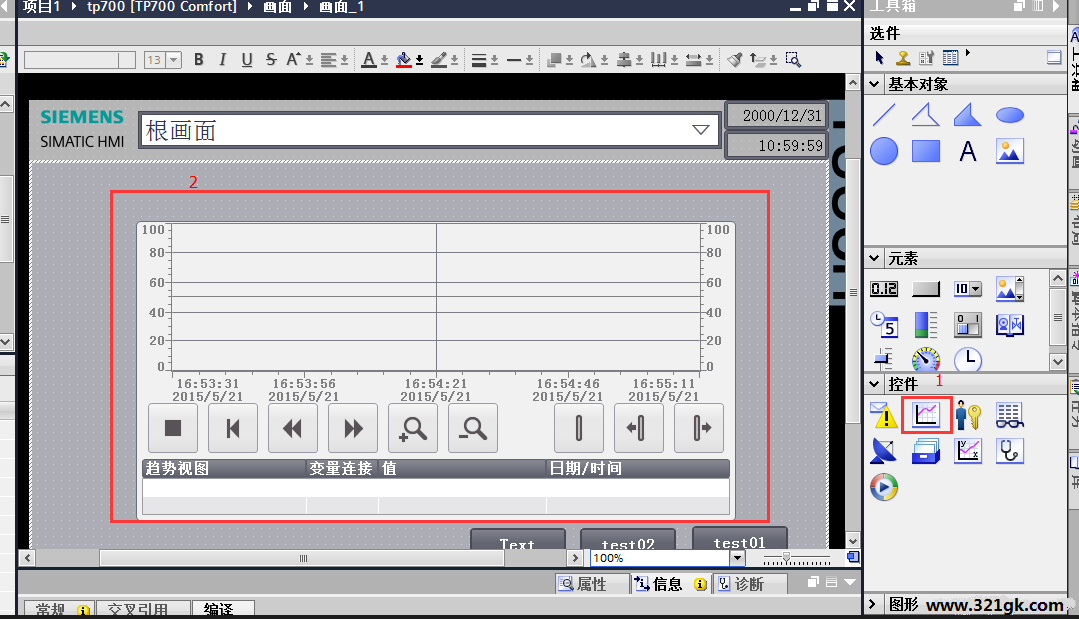1079x619 pixels.
Task: Select the Circle basic object tool
Action: 884,151
